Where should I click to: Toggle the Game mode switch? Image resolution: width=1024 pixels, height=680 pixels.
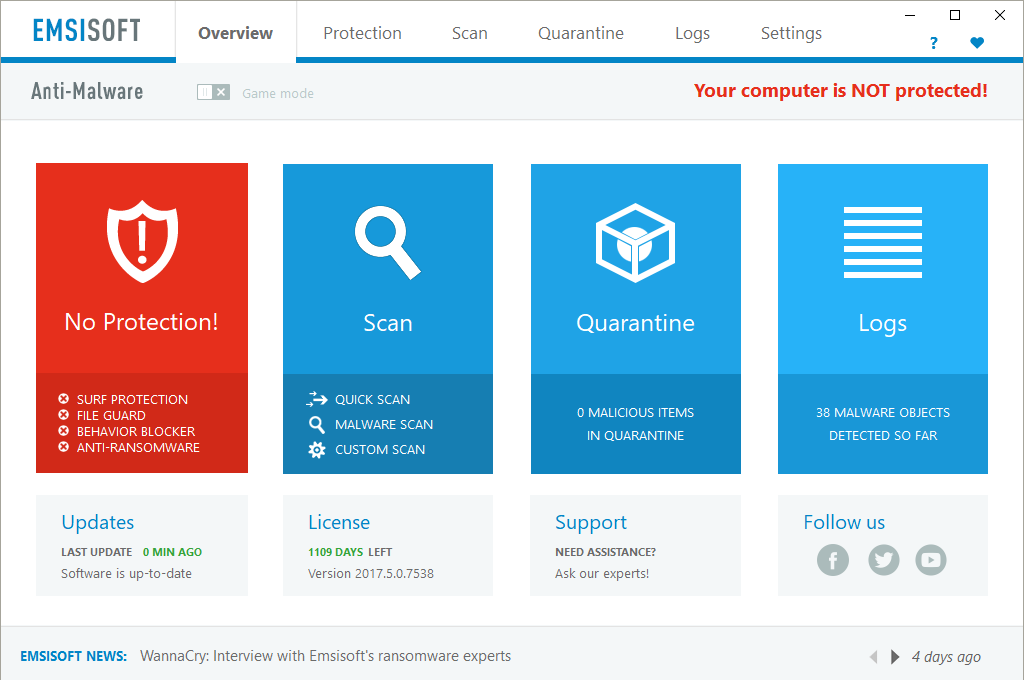pos(213,93)
